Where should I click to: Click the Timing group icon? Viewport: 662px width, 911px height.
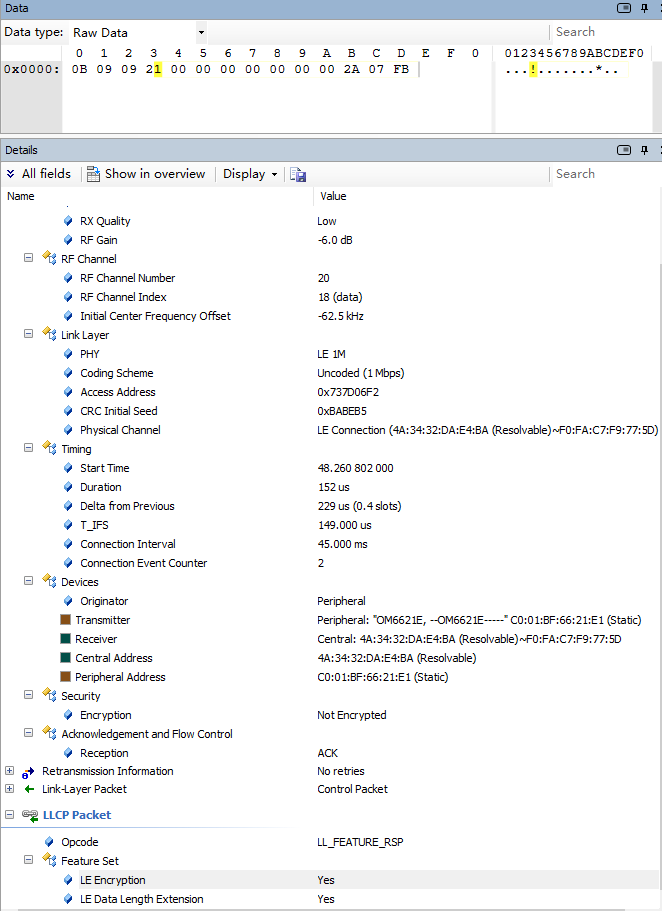[49, 448]
